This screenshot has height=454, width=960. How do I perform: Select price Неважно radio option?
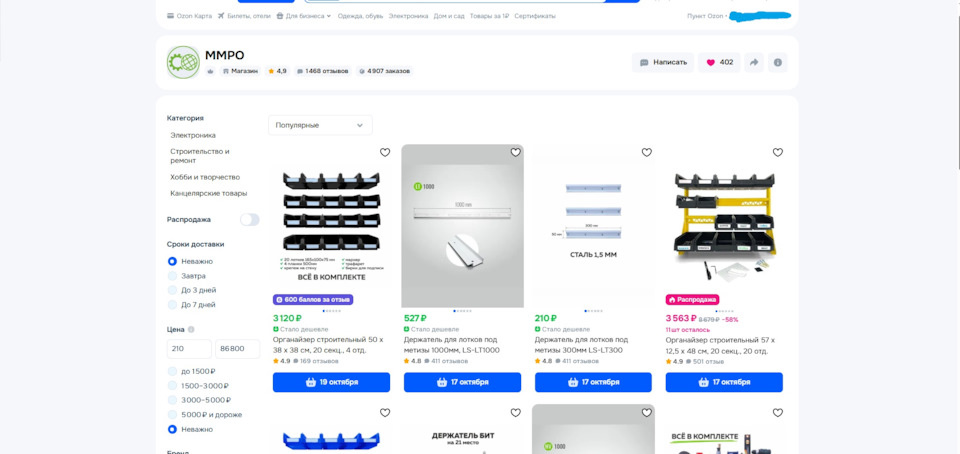coord(172,430)
